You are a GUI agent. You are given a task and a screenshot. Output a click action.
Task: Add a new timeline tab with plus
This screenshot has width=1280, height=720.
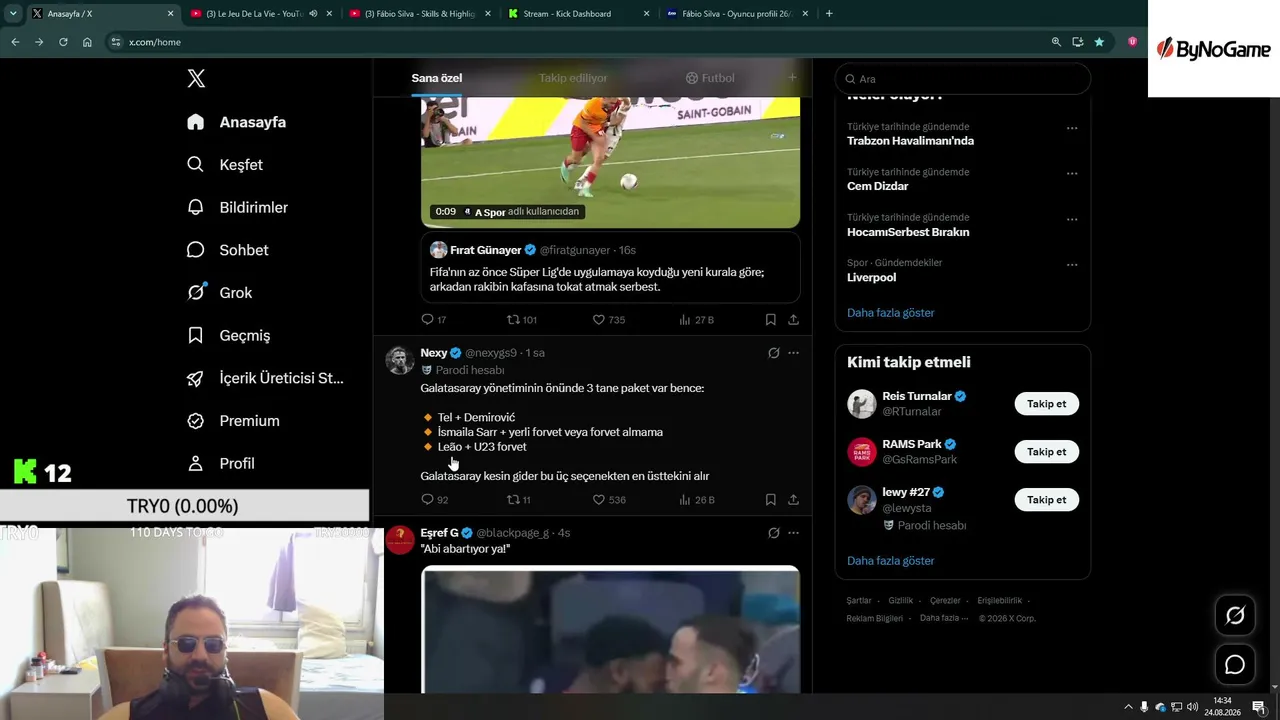coord(792,78)
